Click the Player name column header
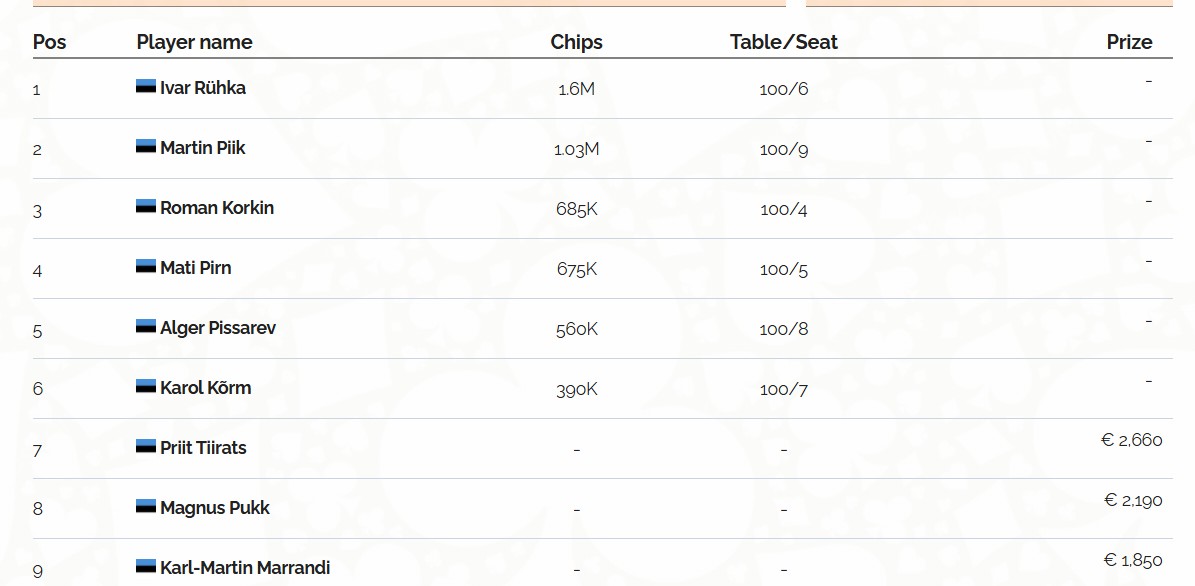The image size is (1195, 586). (194, 42)
